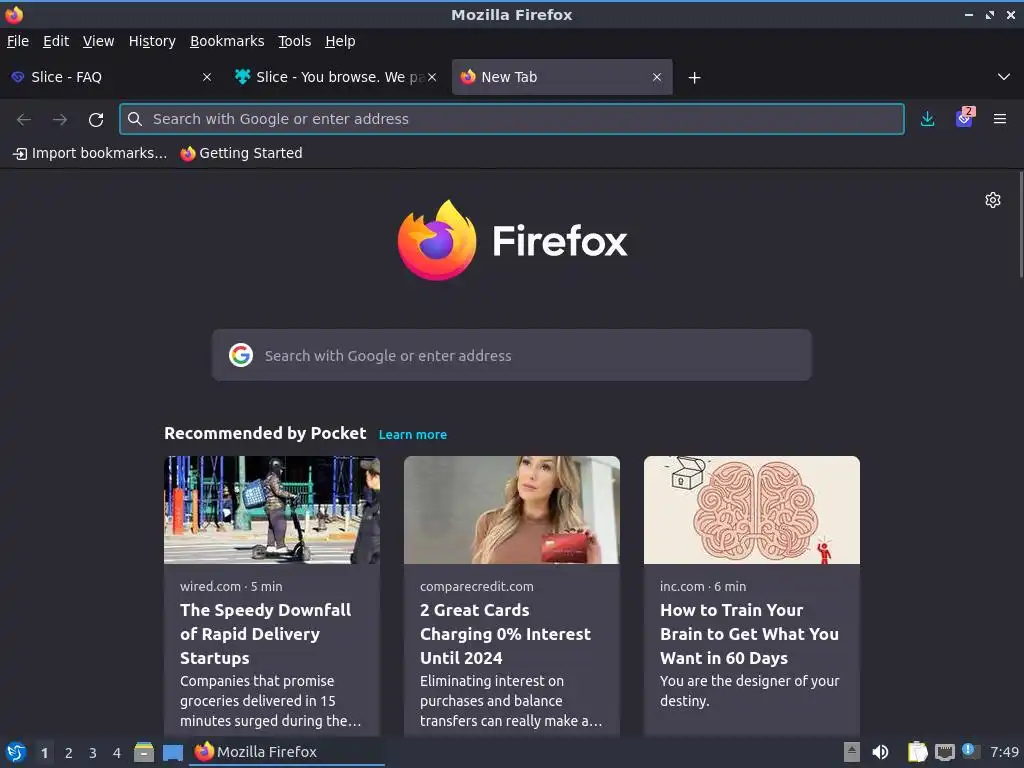Click the page vertical scrollbar
1024x768 pixels.
pos(1020,225)
